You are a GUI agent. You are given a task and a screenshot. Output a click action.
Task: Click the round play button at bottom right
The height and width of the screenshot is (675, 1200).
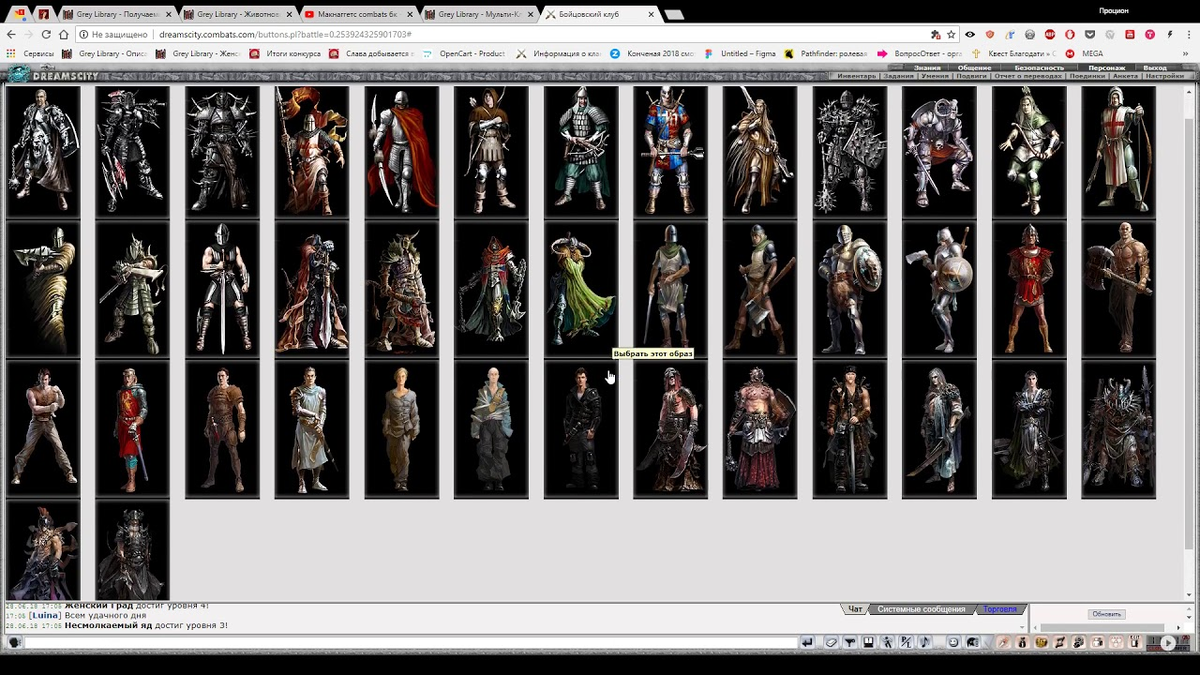tap(1168, 643)
